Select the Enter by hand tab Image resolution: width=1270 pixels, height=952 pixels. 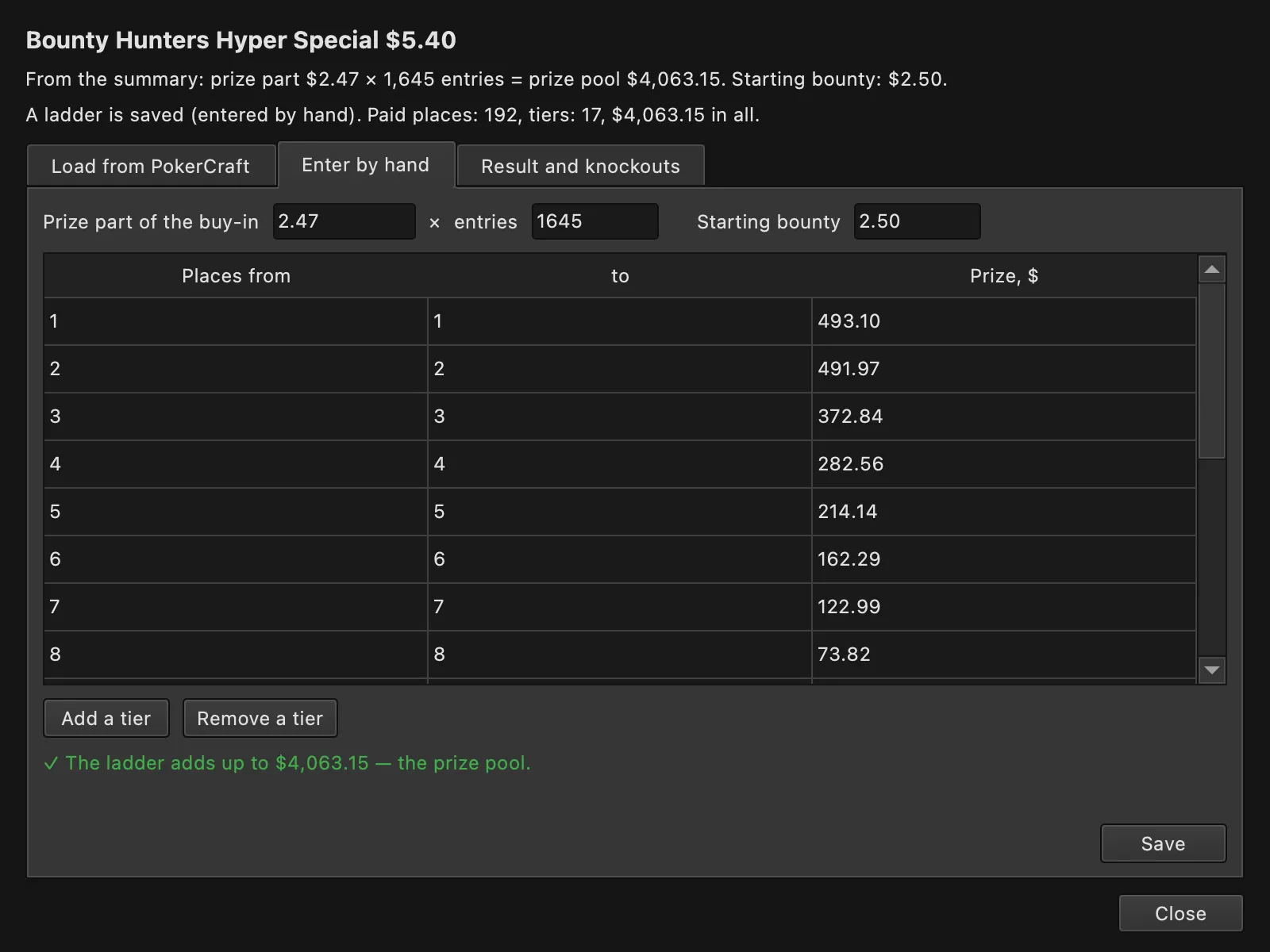(x=366, y=164)
